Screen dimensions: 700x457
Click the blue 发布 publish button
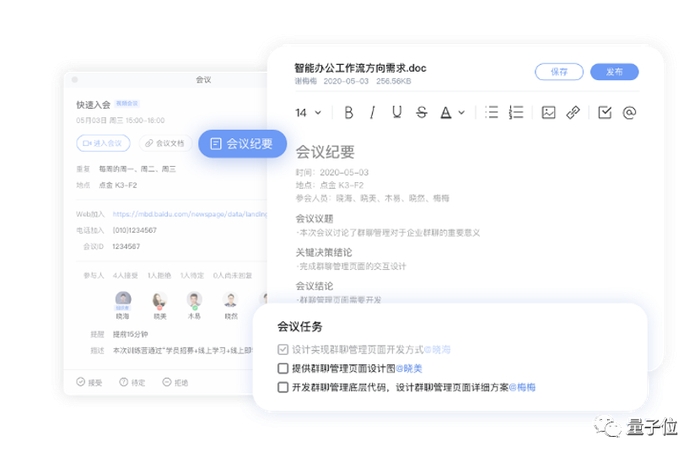coord(614,72)
